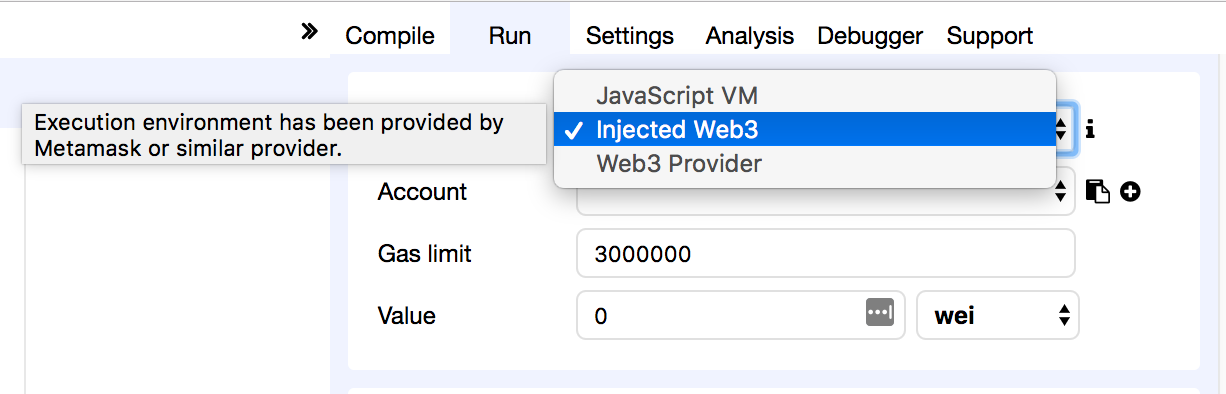Go to the Debugger tab
1226x394 pixels.
(x=870, y=36)
